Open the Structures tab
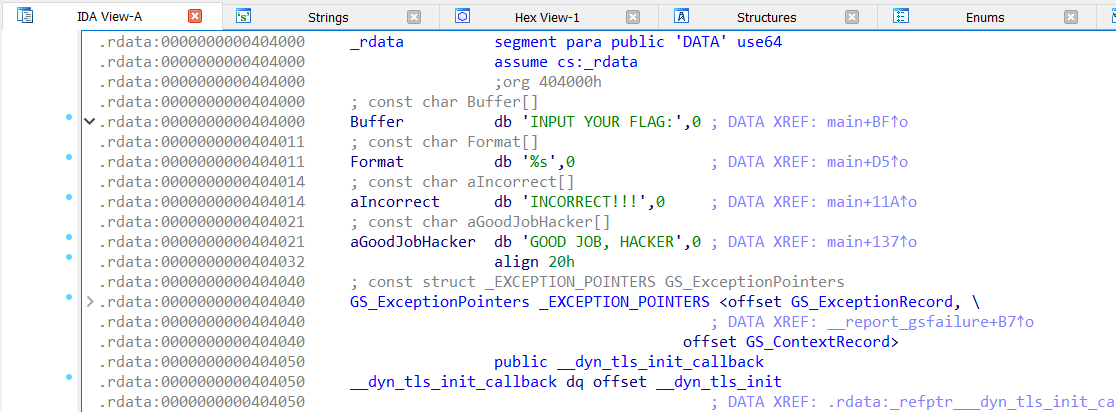 pos(767,17)
